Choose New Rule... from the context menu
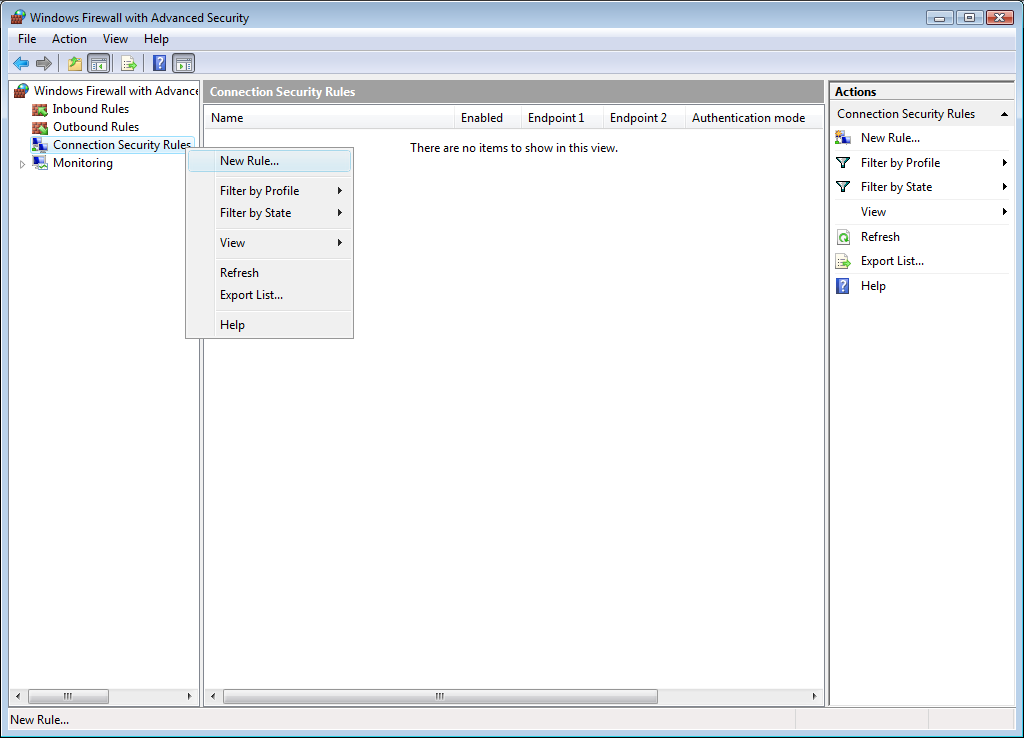This screenshot has width=1024, height=738. tap(270, 161)
